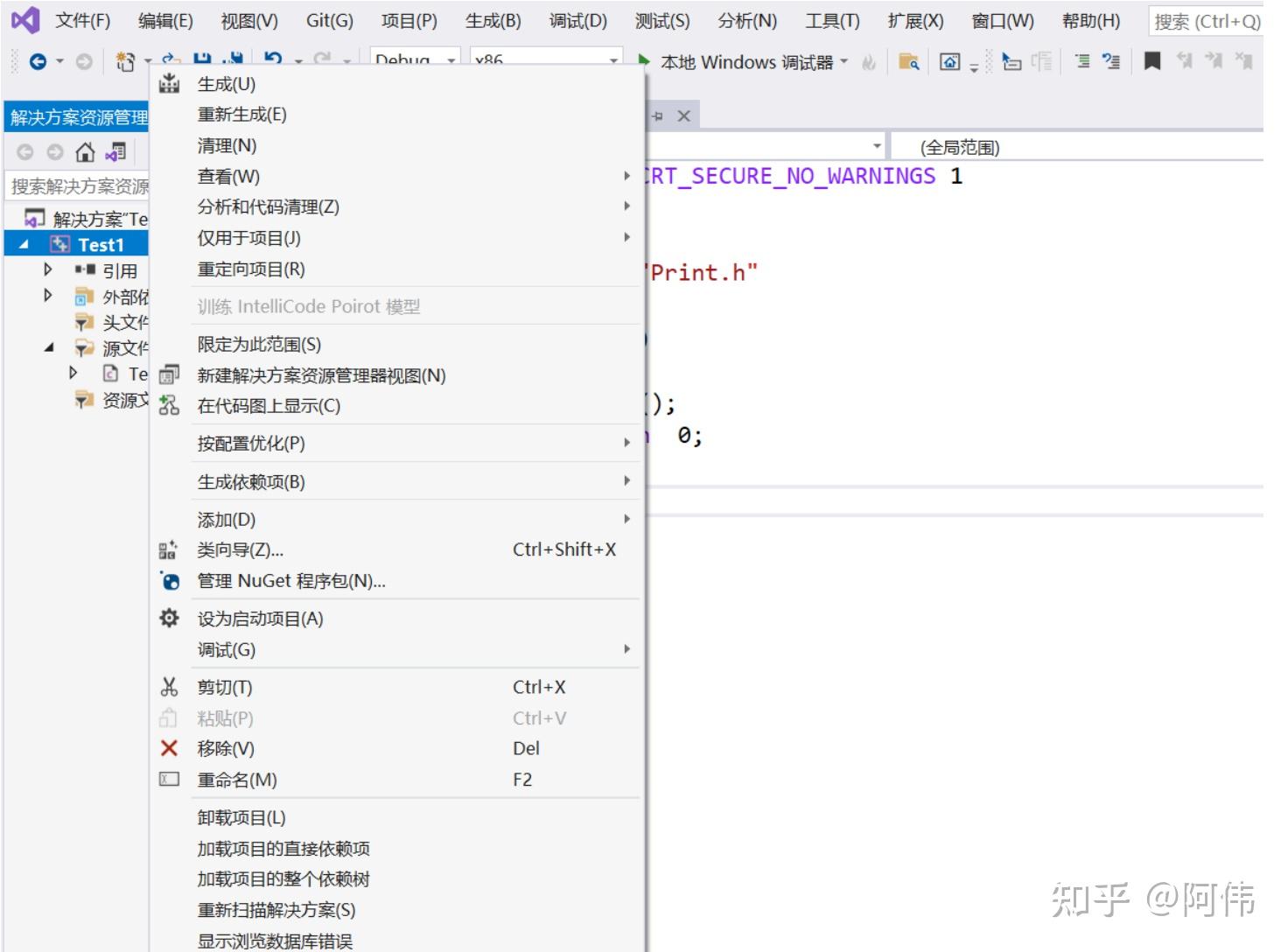Open the 扩展(X) menu
The width and height of the screenshot is (1288, 952).
point(916,21)
